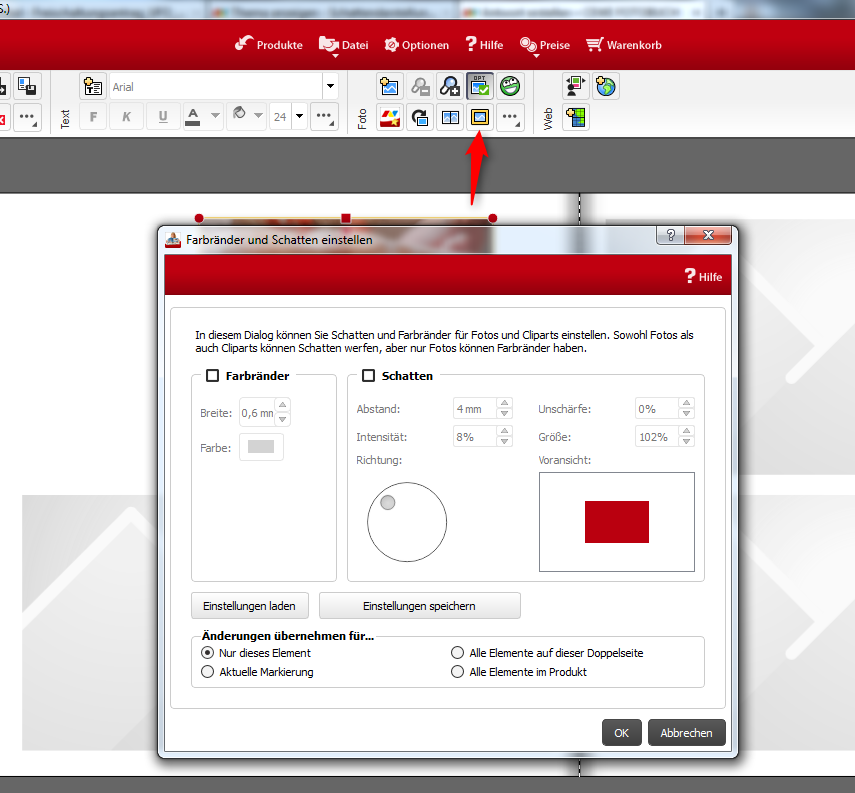This screenshot has height=793, width=855.
Task: Click the border and shadow frame icon
Action: coord(480,117)
